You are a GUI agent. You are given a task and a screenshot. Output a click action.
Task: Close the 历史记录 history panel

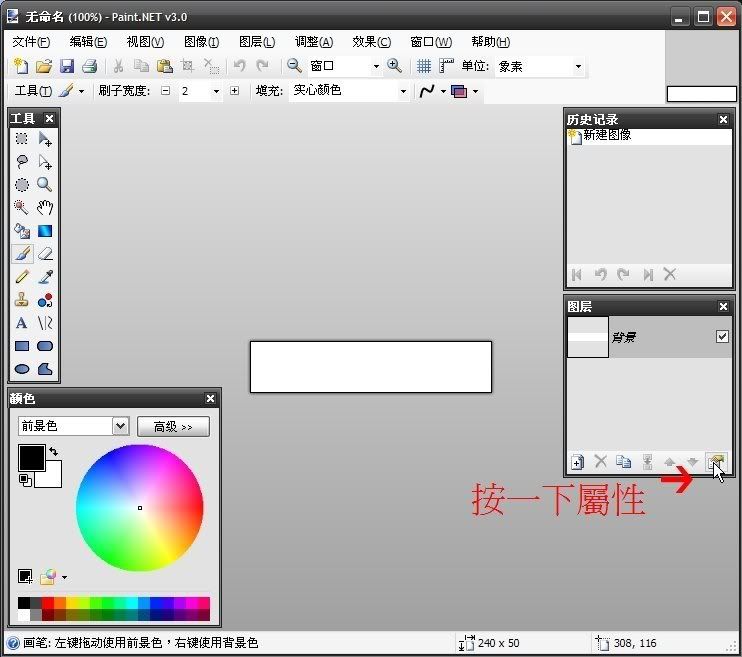(723, 119)
